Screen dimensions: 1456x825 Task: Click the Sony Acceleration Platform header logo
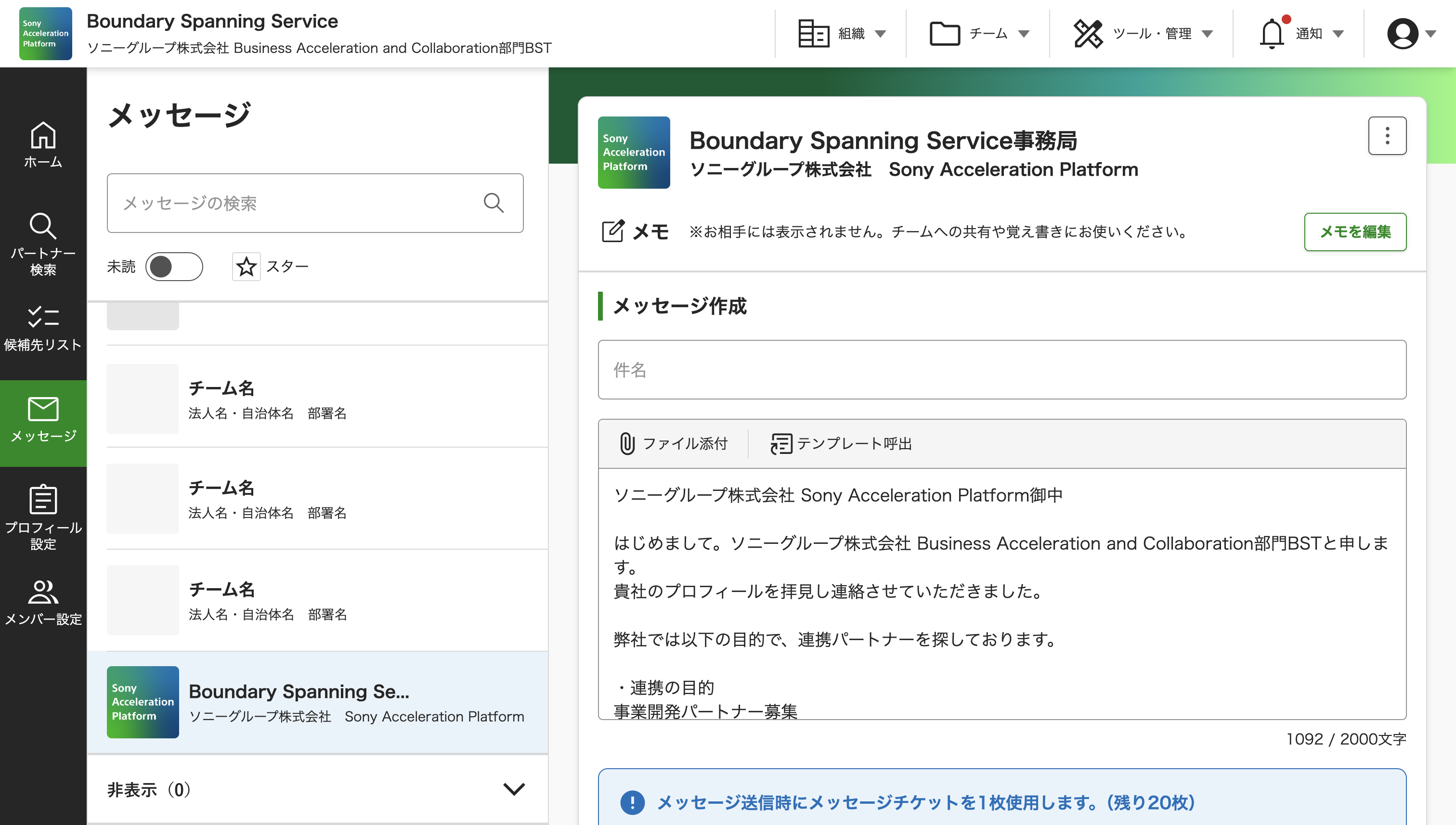point(45,33)
